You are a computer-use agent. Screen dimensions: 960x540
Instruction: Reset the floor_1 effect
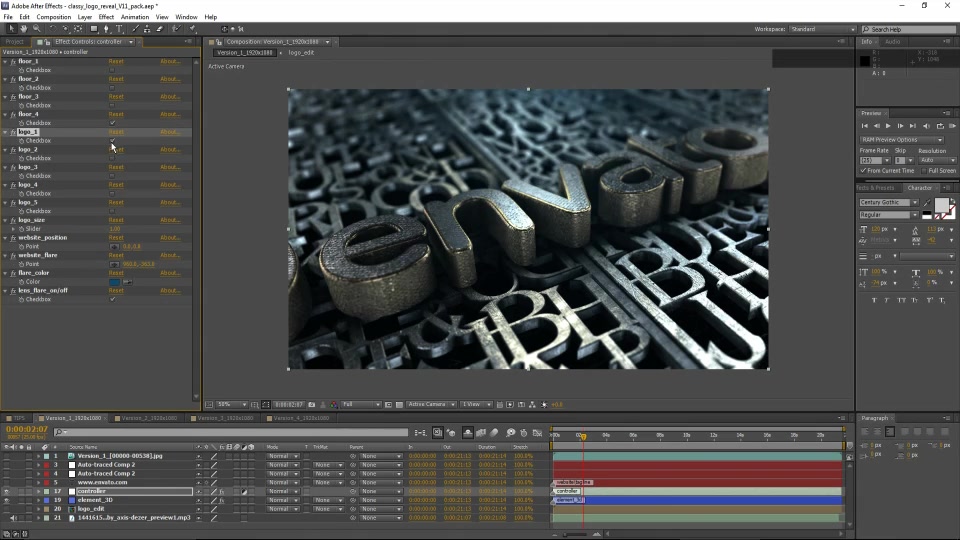pos(116,62)
